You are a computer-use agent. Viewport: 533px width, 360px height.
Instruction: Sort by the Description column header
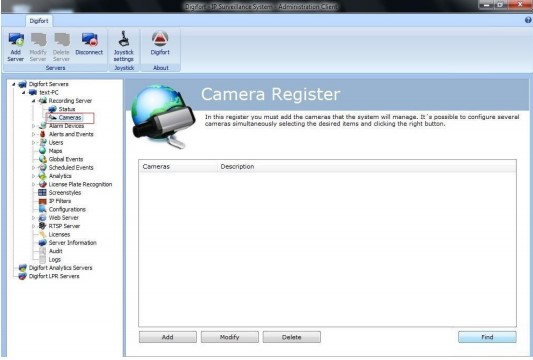point(367,167)
